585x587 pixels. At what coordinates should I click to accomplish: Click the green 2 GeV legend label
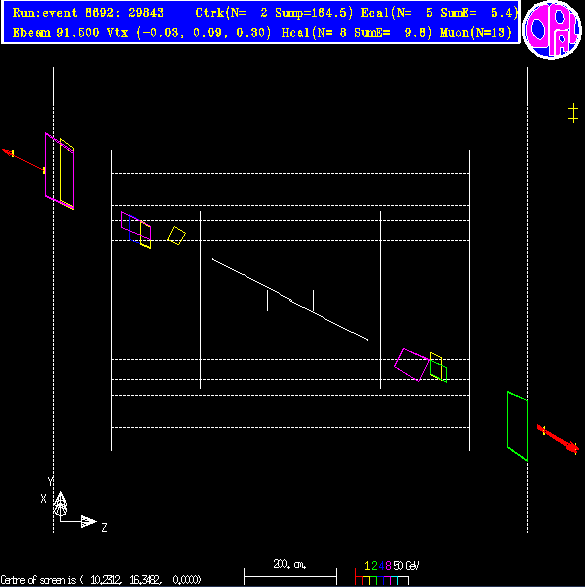[374, 565]
